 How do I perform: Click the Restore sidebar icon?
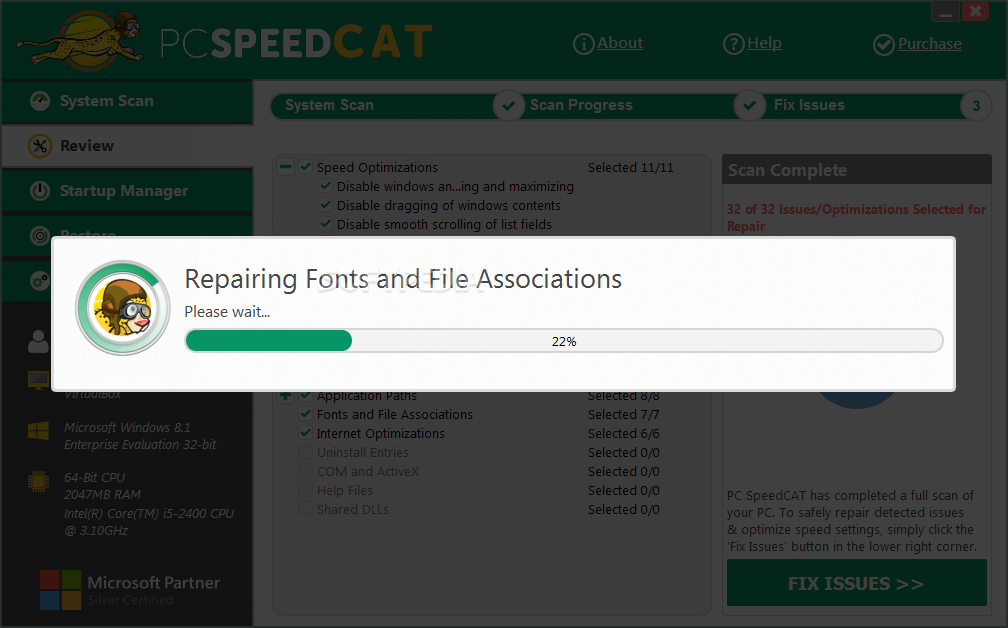point(40,235)
